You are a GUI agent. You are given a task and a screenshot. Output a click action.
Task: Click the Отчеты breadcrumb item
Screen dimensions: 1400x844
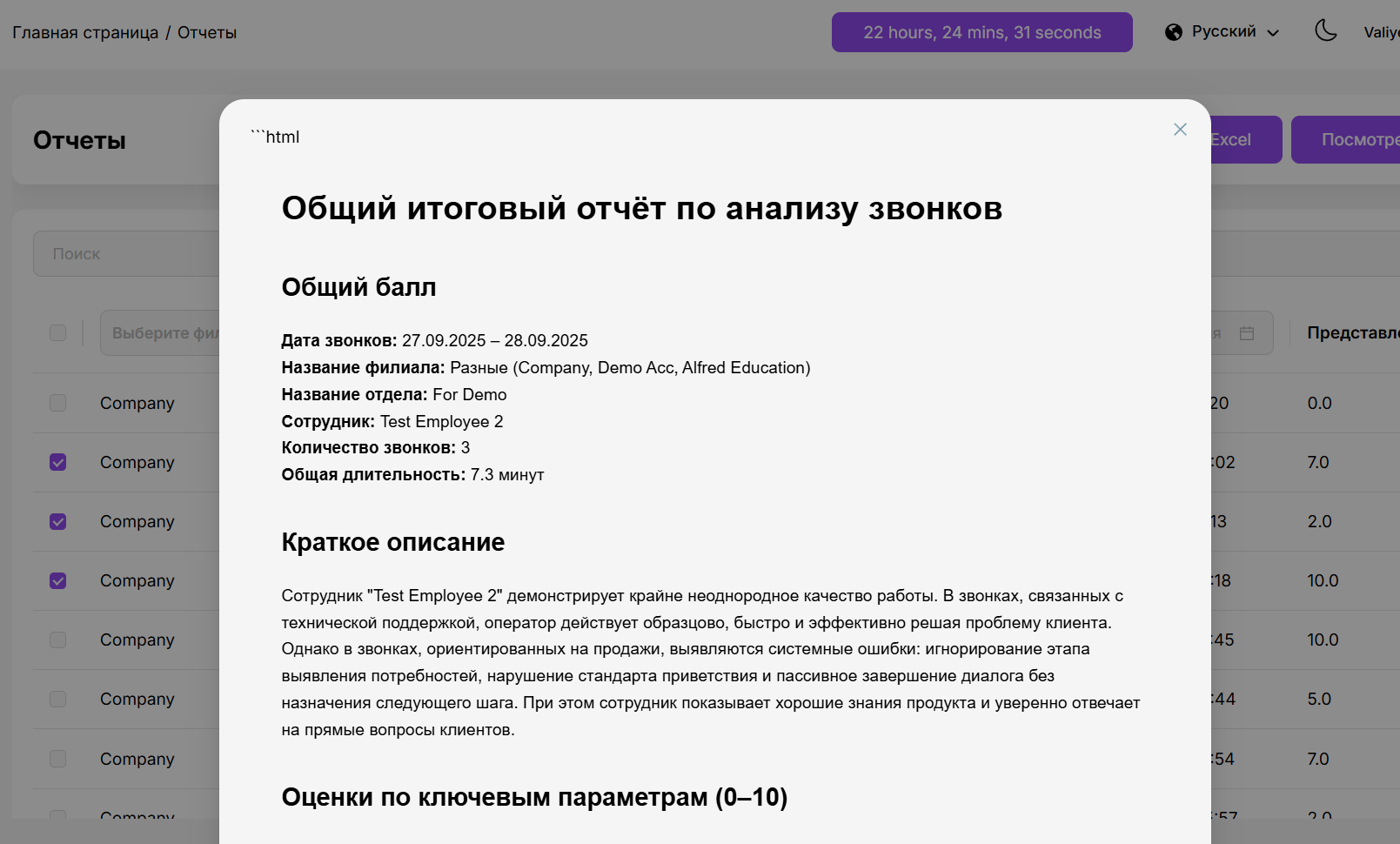207,33
